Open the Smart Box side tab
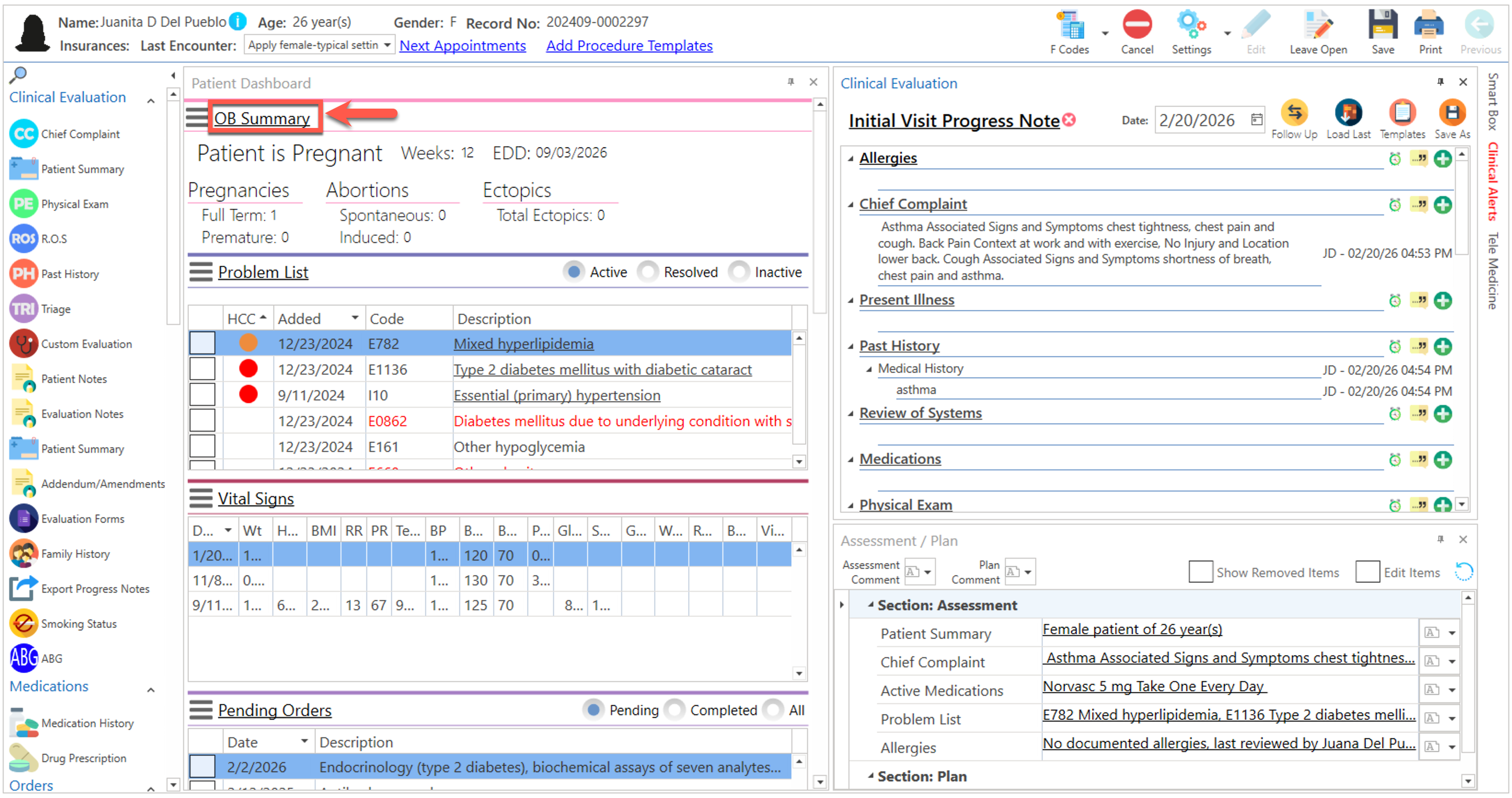The width and height of the screenshot is (1512, 798). 1493,101
